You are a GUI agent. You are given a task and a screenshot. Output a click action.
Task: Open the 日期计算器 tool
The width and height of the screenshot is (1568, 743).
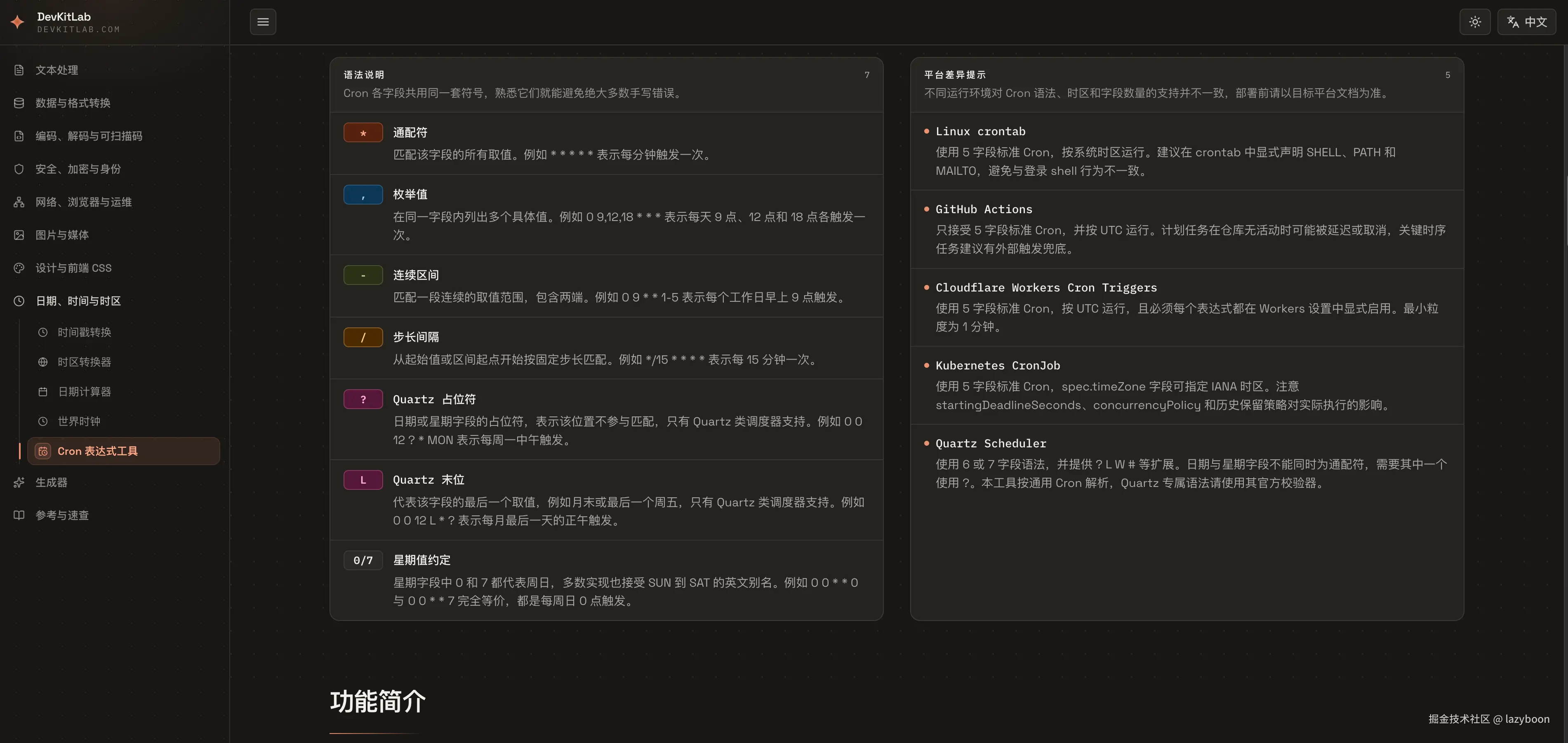click(x=124, y=392)
